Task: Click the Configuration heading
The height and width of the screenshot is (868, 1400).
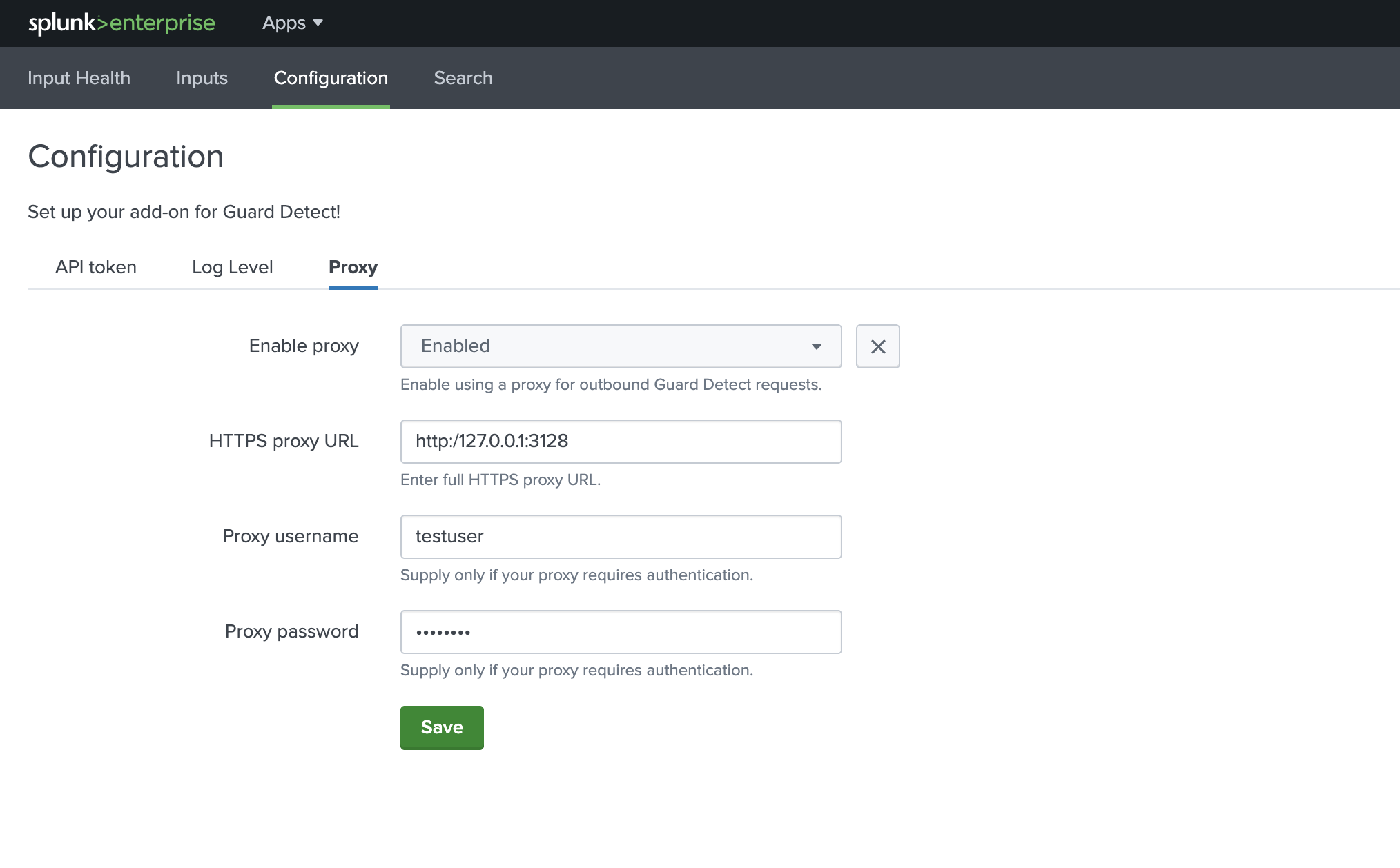Action: [x=126, y=157]
